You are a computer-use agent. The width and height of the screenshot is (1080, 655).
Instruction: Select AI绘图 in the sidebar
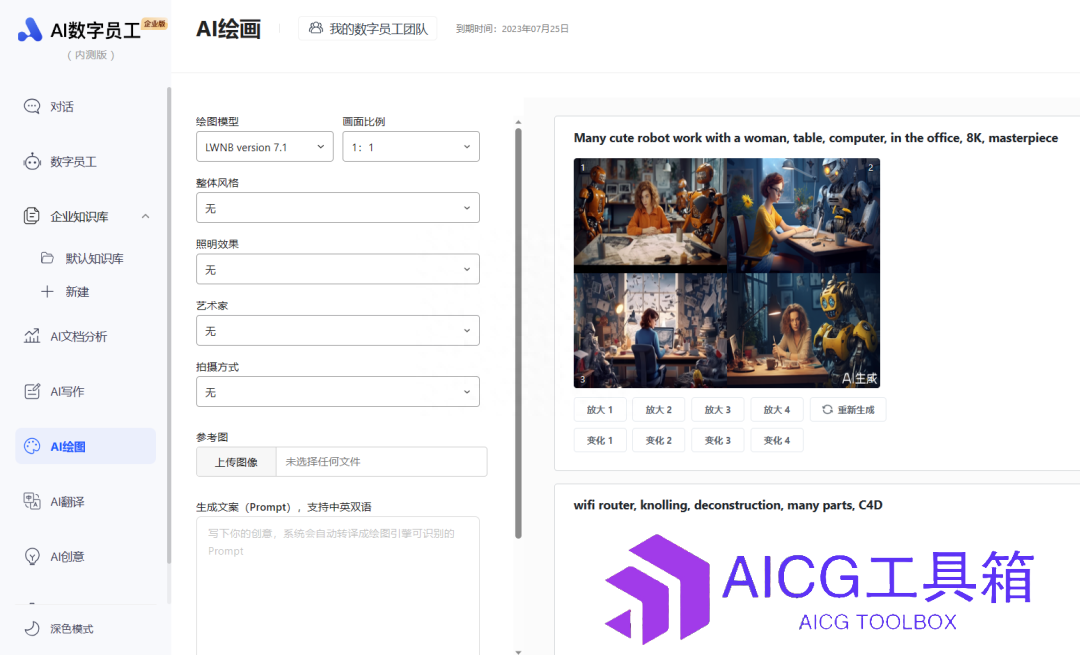85,446
